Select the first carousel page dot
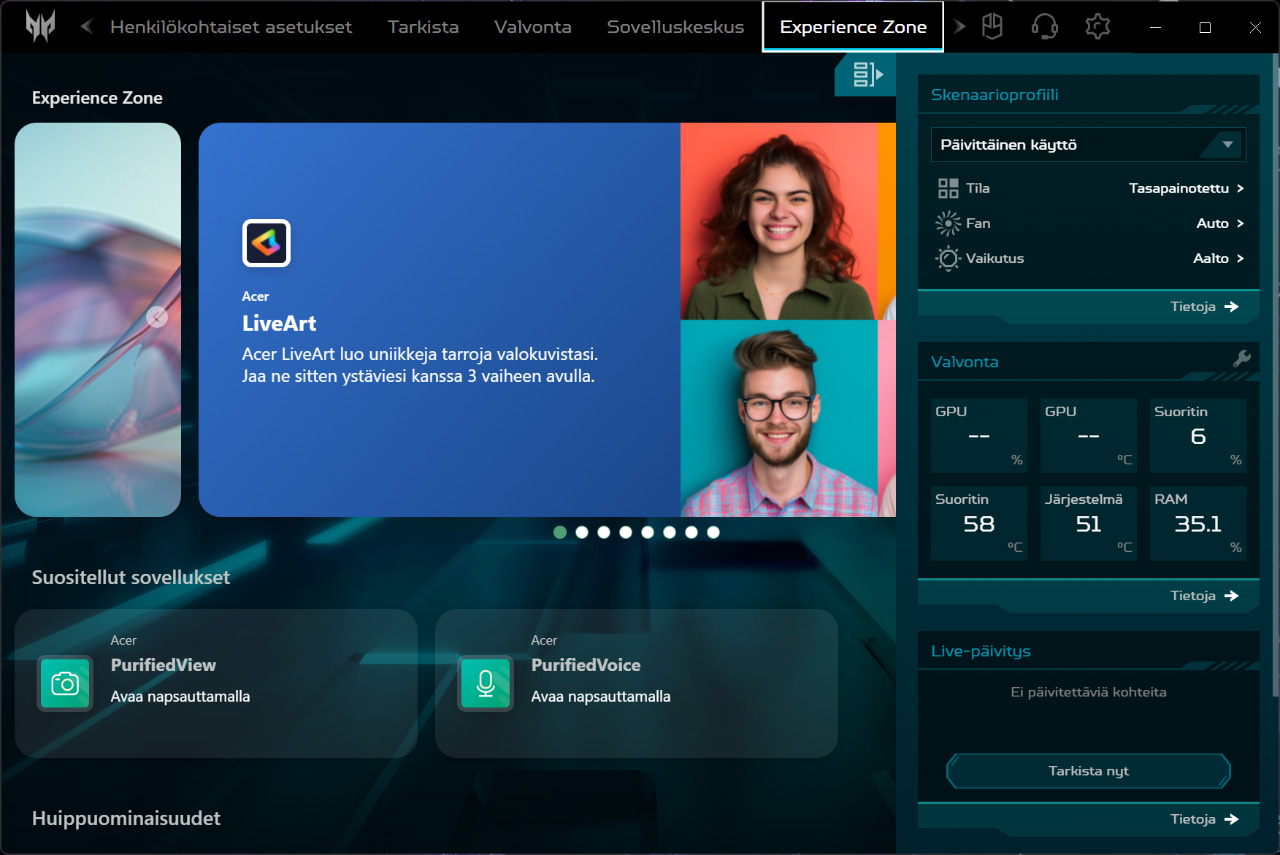Screen dimensions: 1280x855 coord(560,533)
